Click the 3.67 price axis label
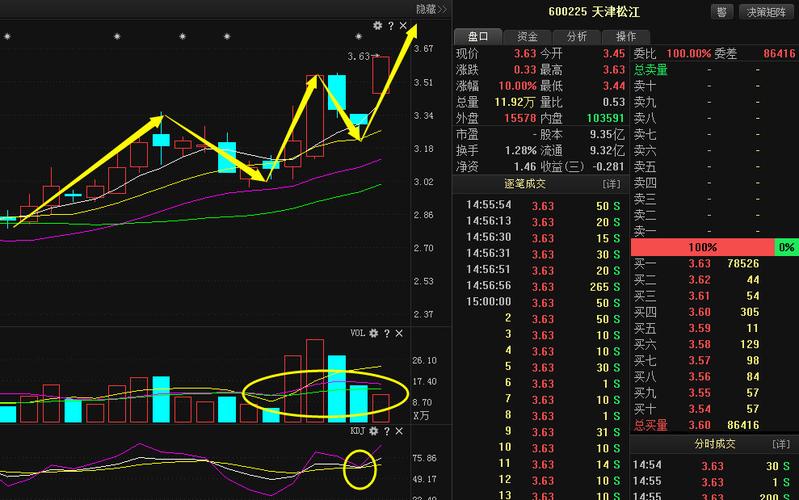The height and width of the screenshot is (500, 799). [423, 48]
